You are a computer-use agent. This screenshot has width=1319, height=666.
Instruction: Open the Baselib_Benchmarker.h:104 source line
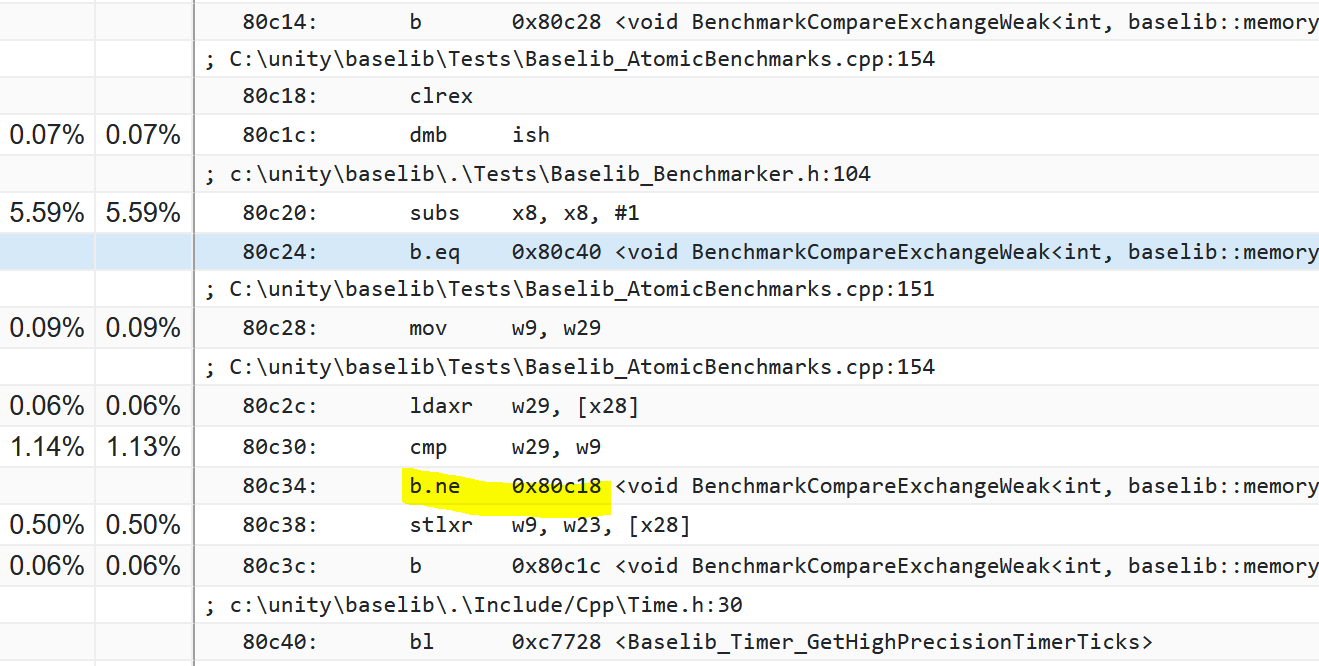pos(539,174)
